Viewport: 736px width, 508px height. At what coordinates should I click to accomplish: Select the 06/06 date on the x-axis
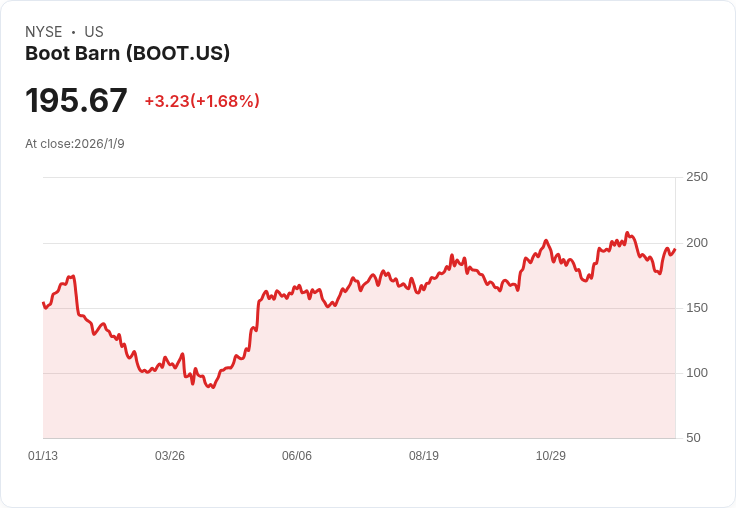point(297,456)
